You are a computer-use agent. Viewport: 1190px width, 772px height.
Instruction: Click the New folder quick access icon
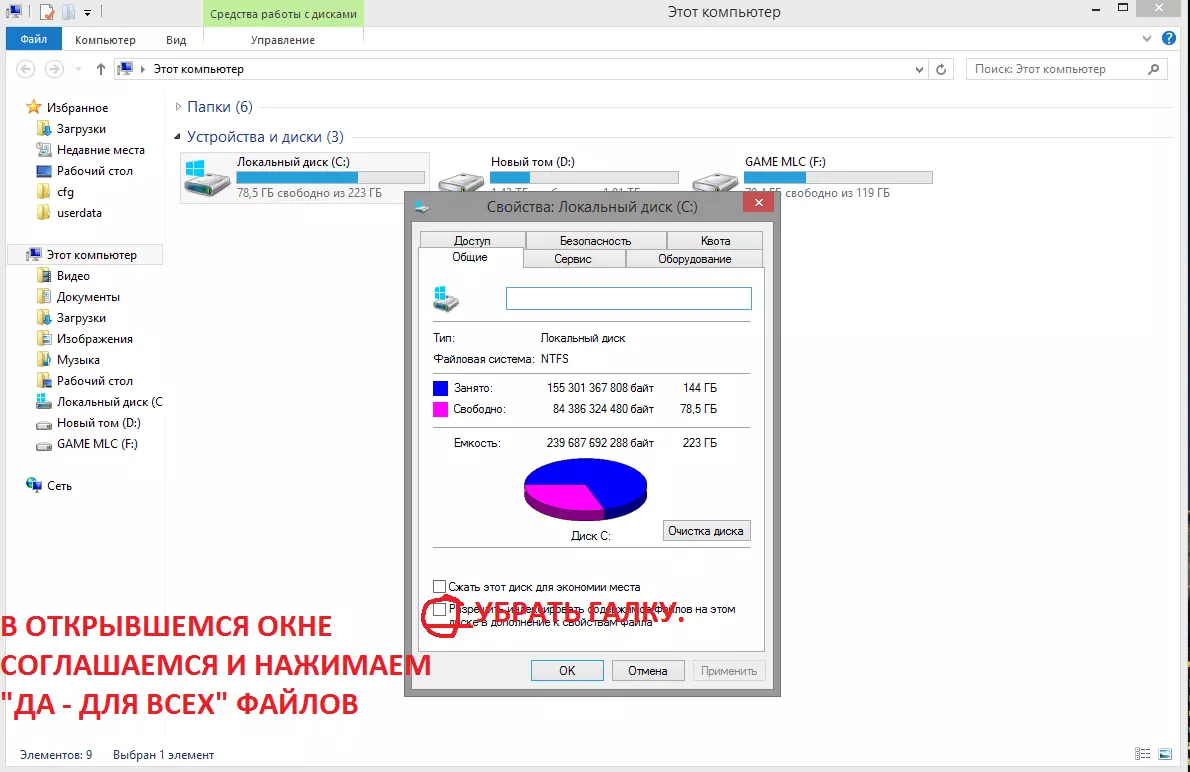tap(68, 12)
